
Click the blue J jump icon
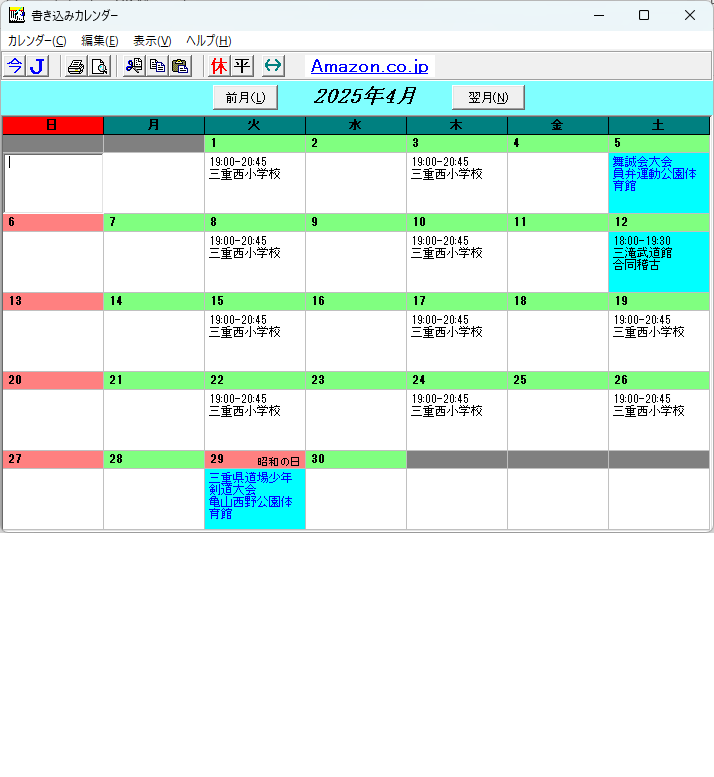pos(37,66)
